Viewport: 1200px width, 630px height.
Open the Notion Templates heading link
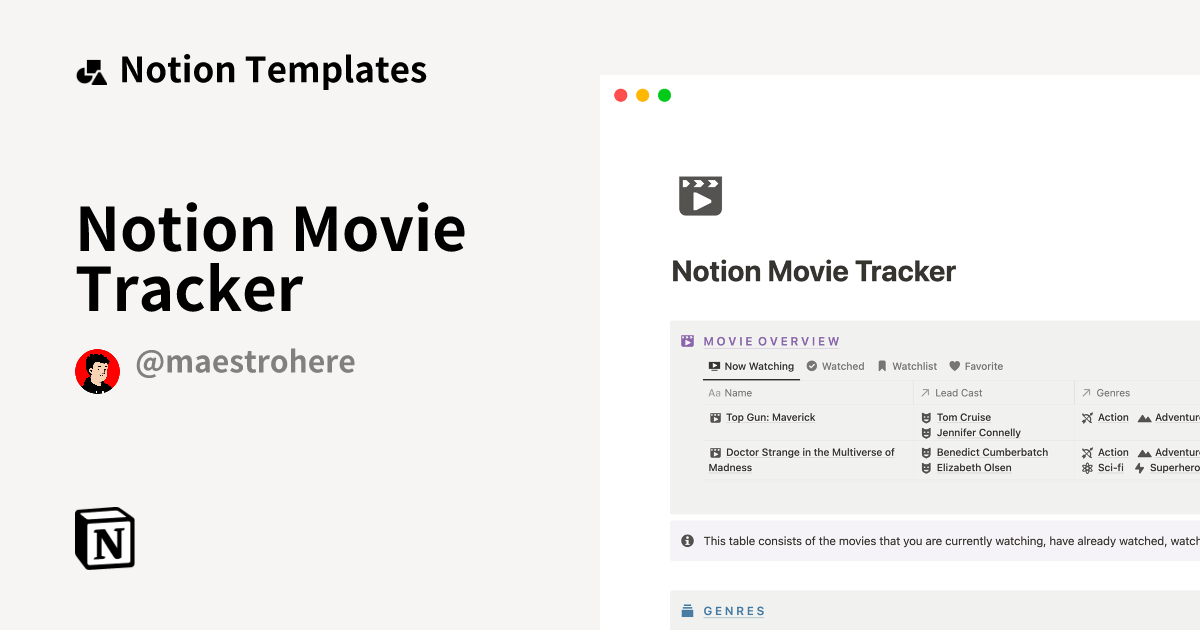(x=273, y=70)
